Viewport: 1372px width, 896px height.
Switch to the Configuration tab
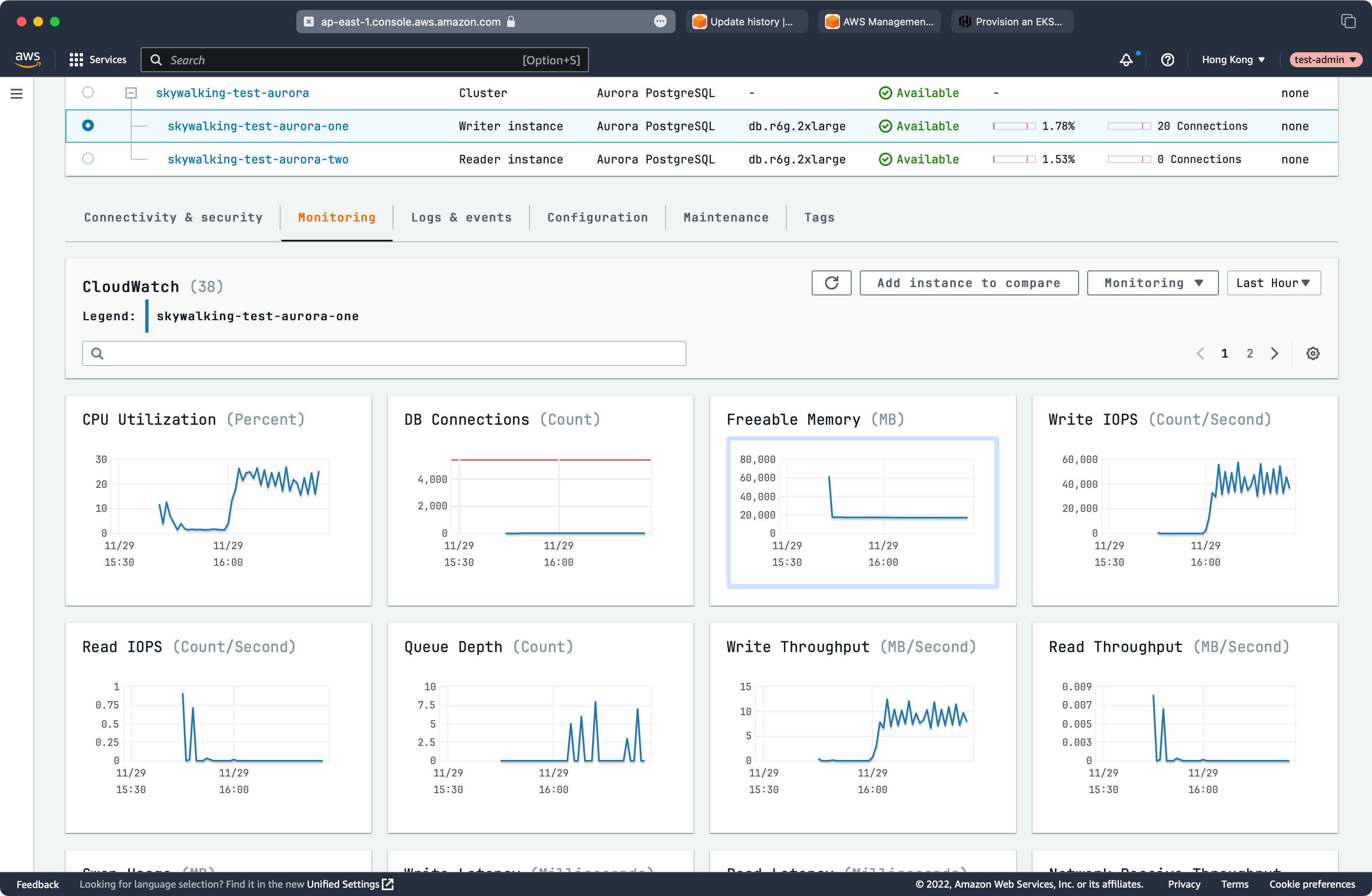tap(597, 217)
